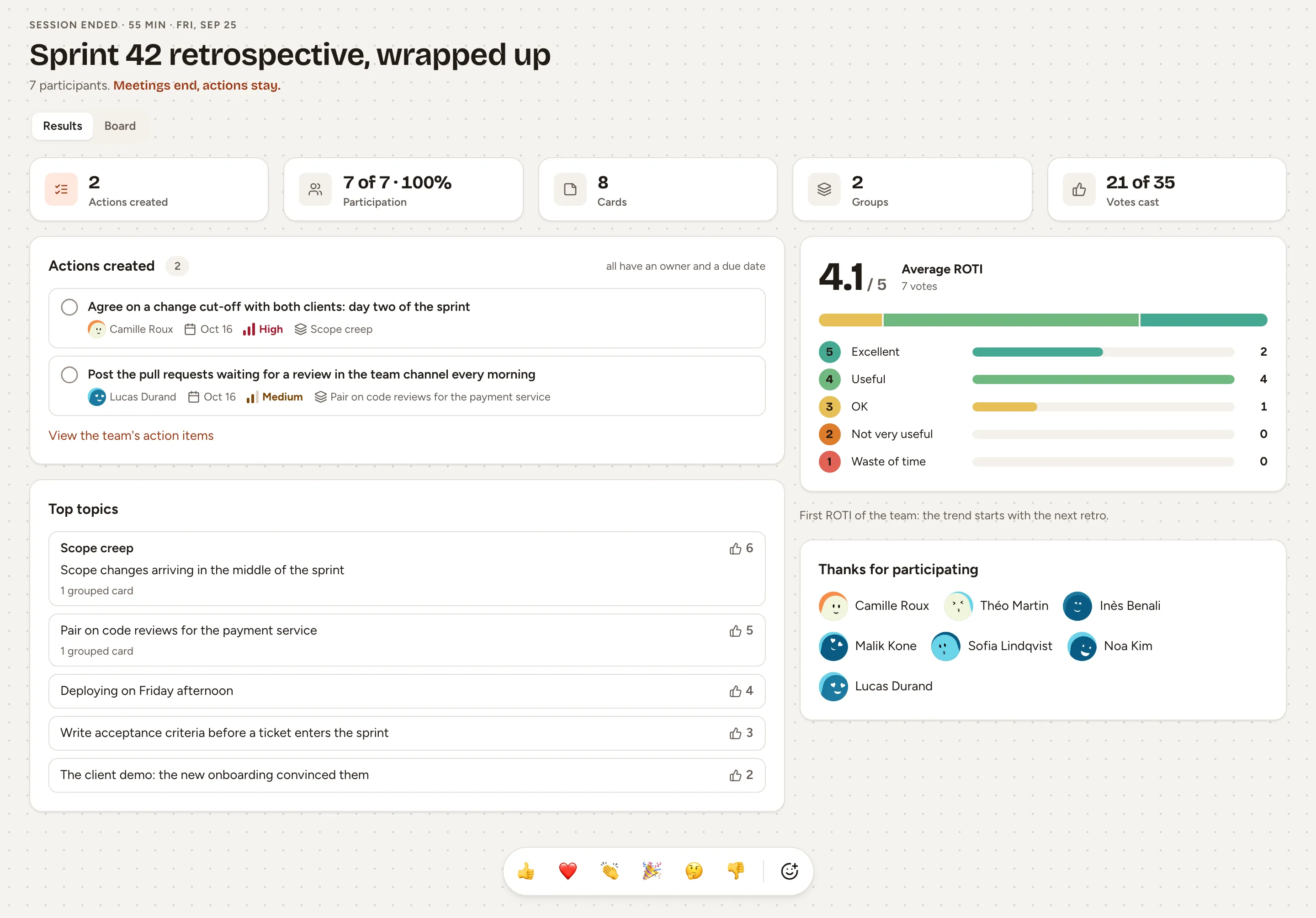
Task: Click Camille Roux's avatar in participants
Action: tap(833, 606)
